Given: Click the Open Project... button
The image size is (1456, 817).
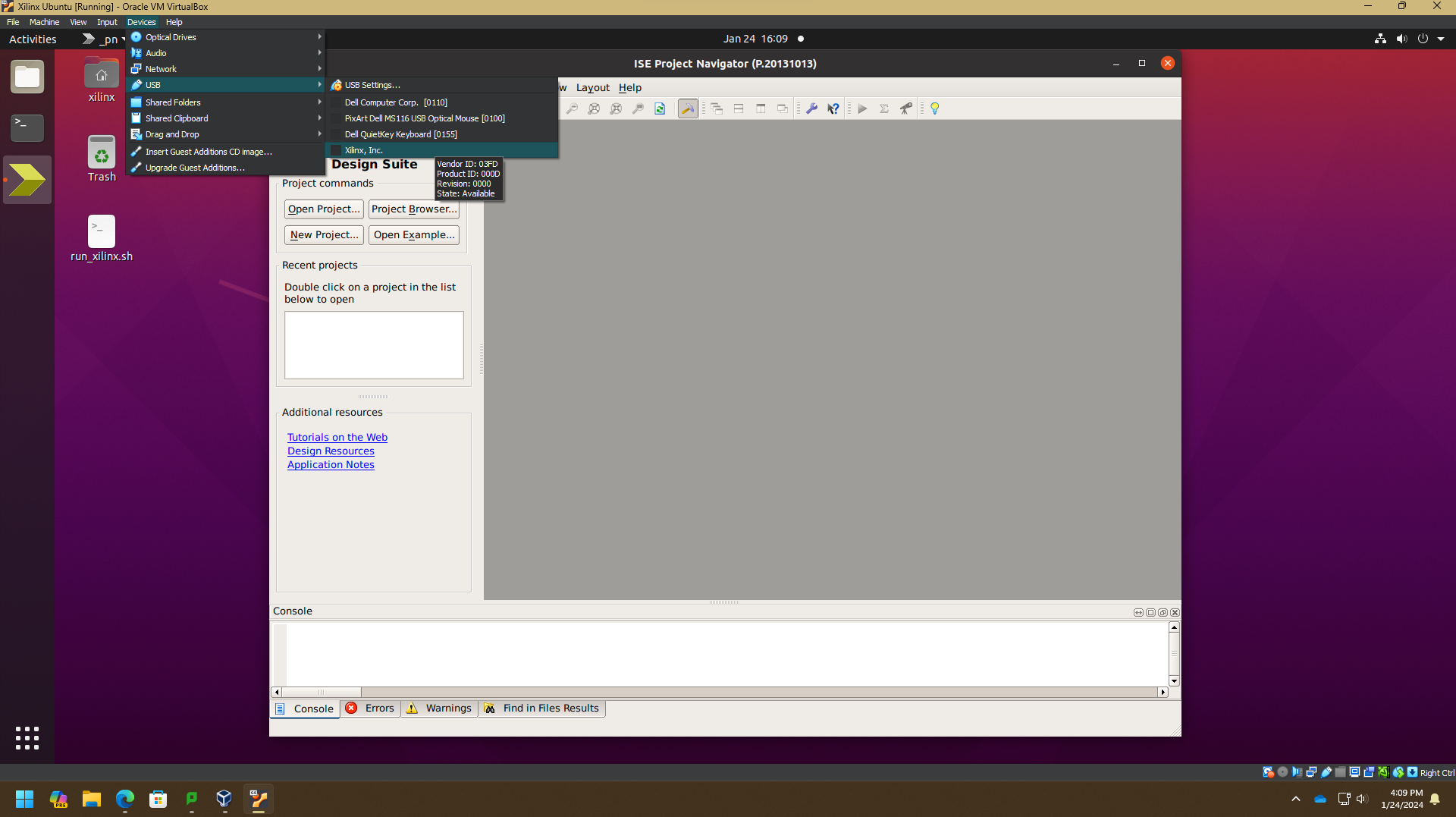Looking at the screenshot, I should [324, 209].
